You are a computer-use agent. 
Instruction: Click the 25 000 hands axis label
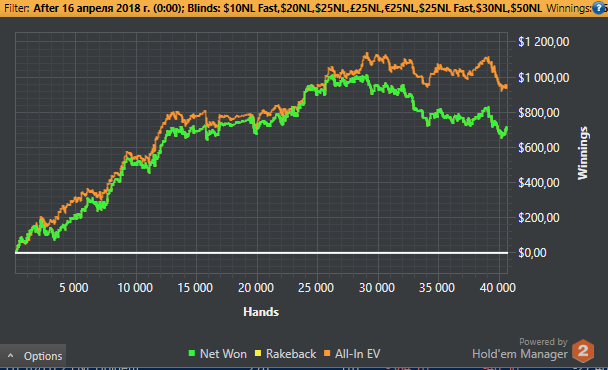tap(316, 288)
